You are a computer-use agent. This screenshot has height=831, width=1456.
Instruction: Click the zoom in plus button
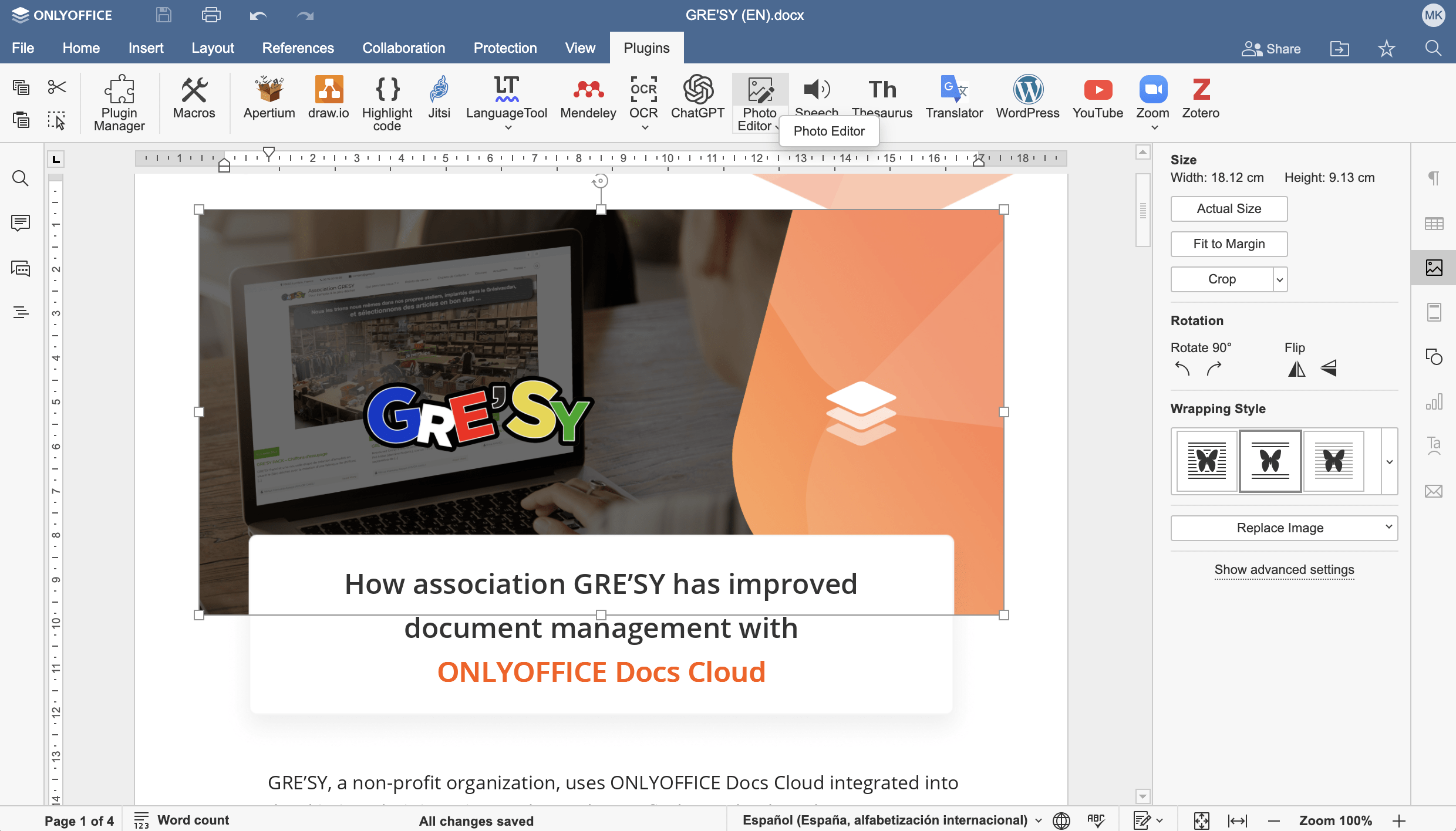point(1399,821)
